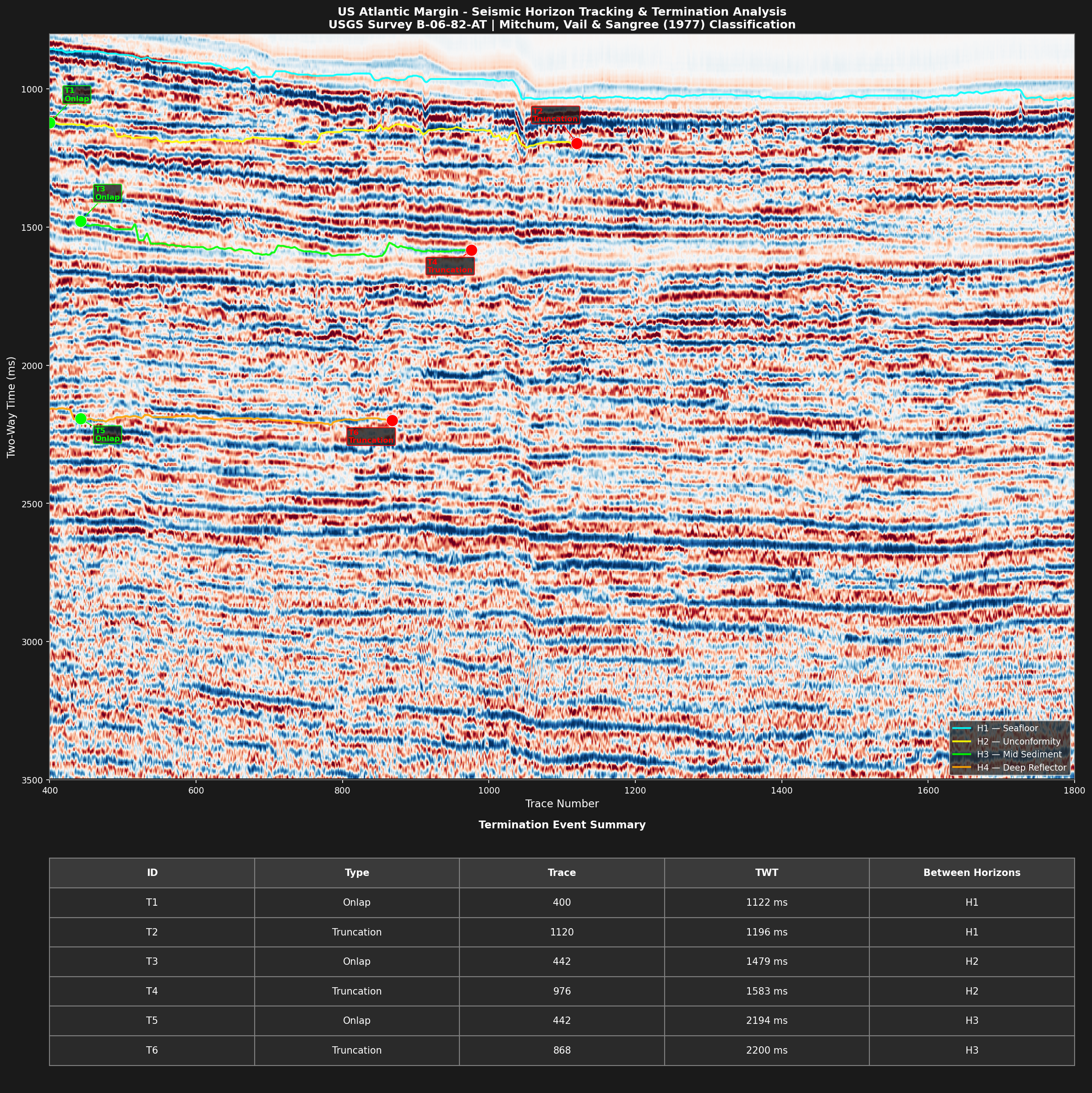Click the 'USGS Survey B-06-82-AT' subtitle line
Image resolution: width=1092 pixels, height=1093 pixels.
pyautogui.click(x=562, y=25)
